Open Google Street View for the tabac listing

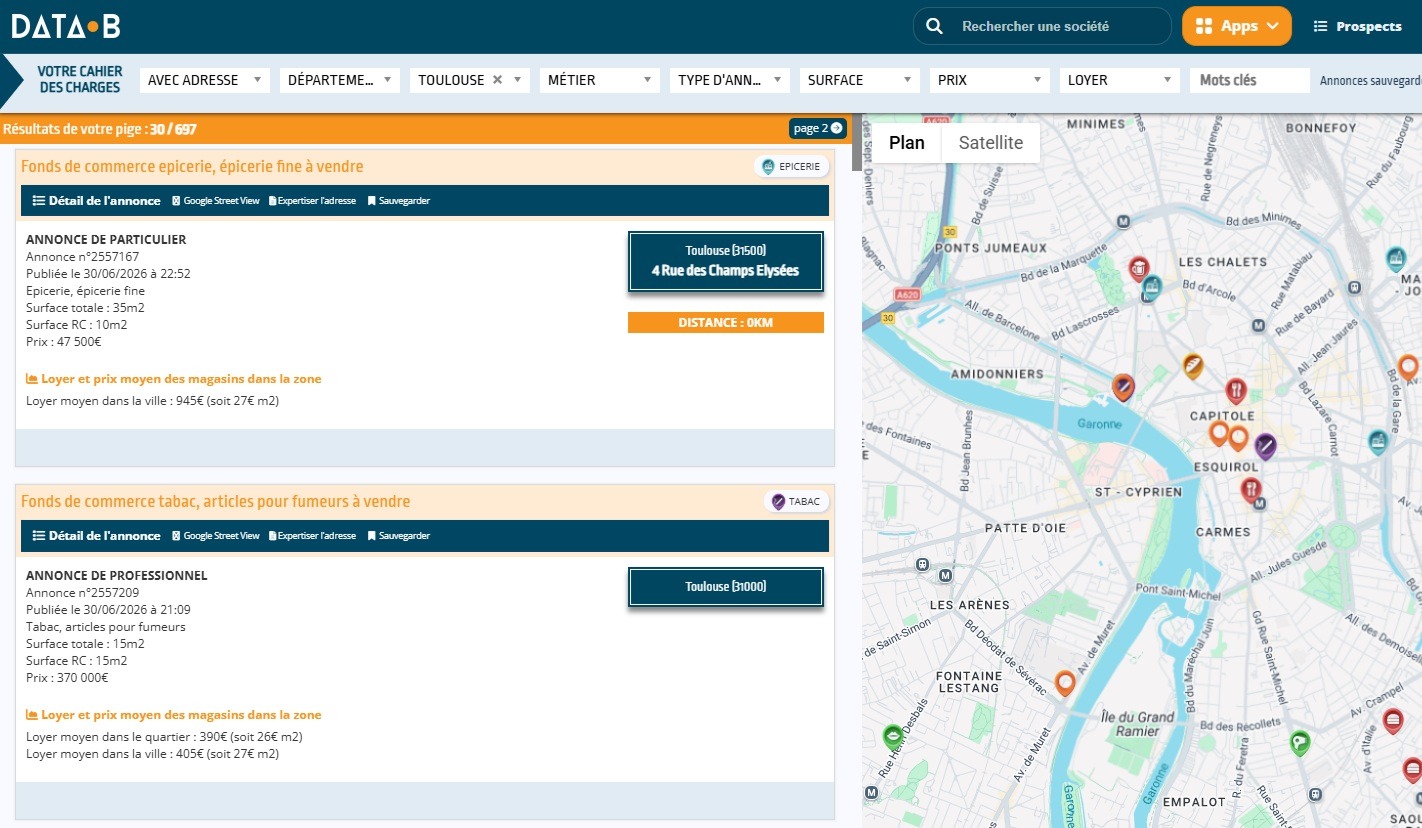point(216,536)
